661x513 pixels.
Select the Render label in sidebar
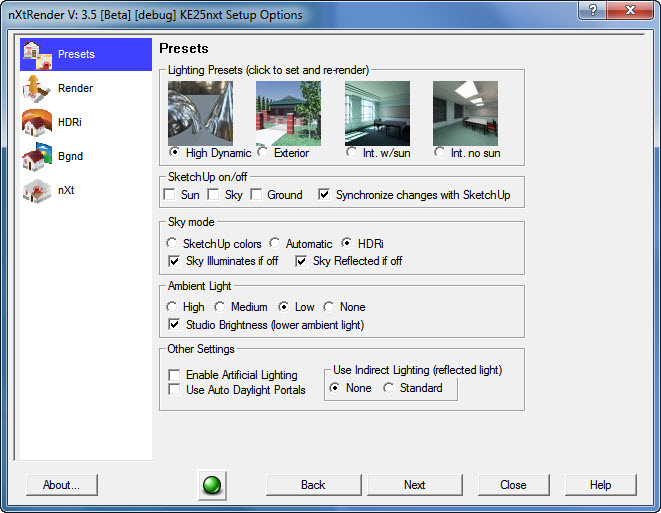click(x=75, y=88)
